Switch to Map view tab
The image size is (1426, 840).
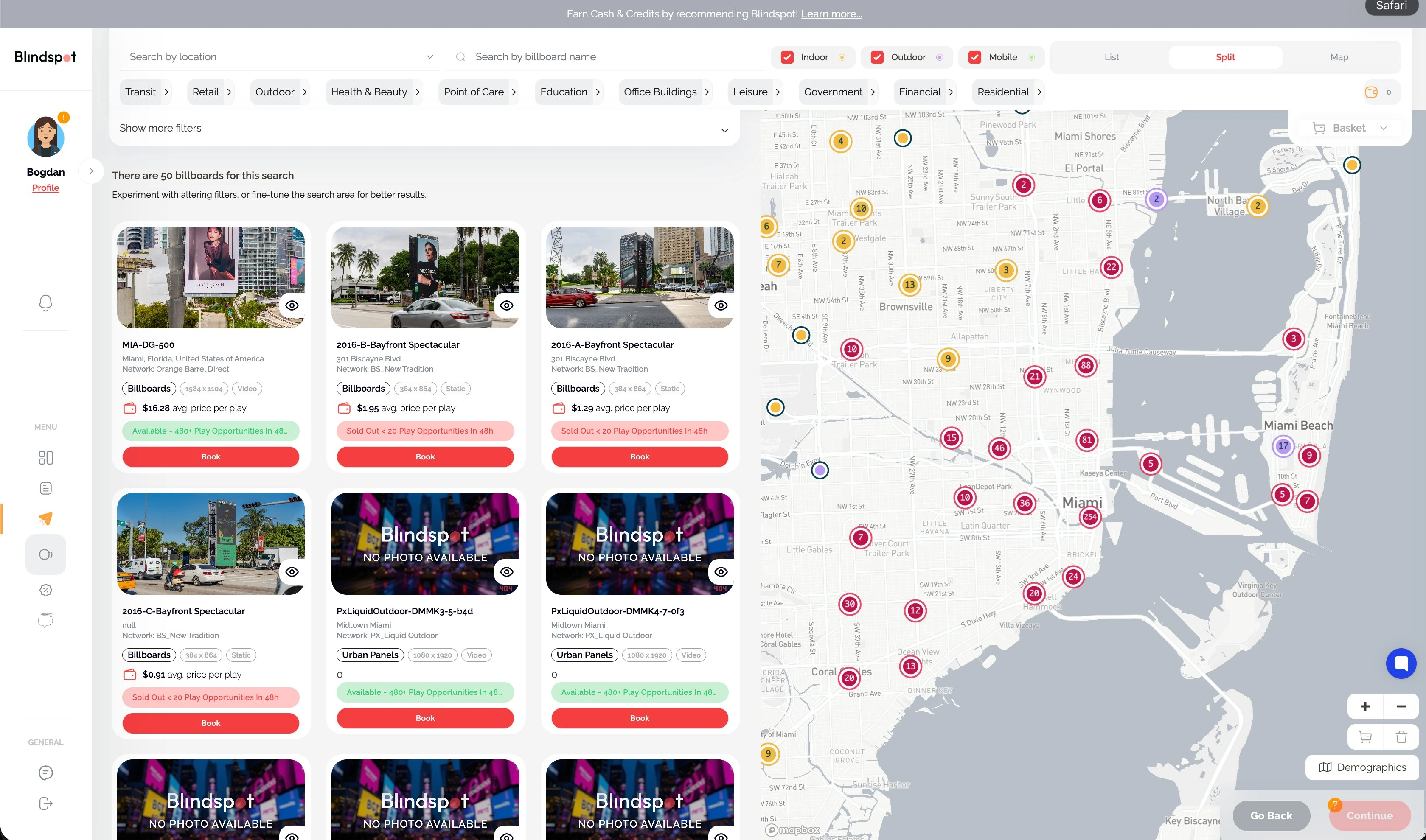(1339, 57)
